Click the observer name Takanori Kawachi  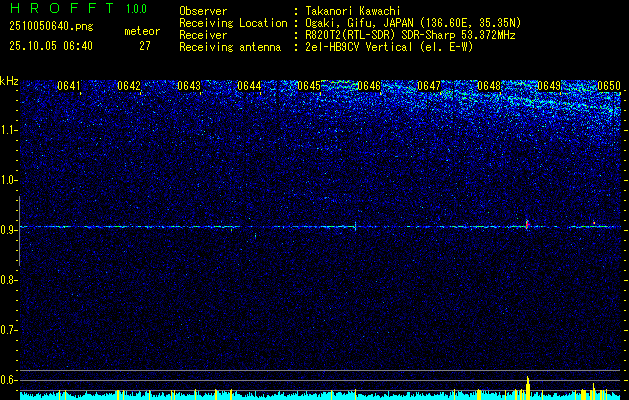(x=353, y=11)
